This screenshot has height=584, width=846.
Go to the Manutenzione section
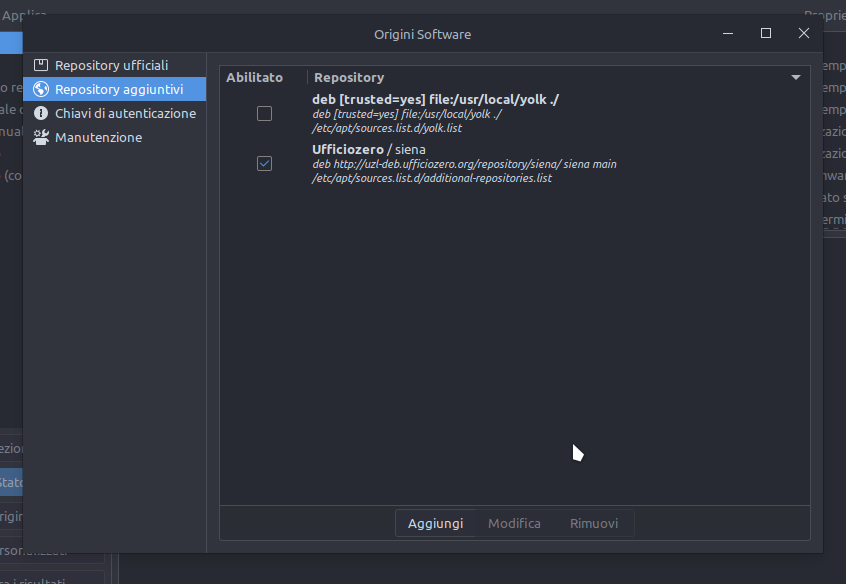98,137
